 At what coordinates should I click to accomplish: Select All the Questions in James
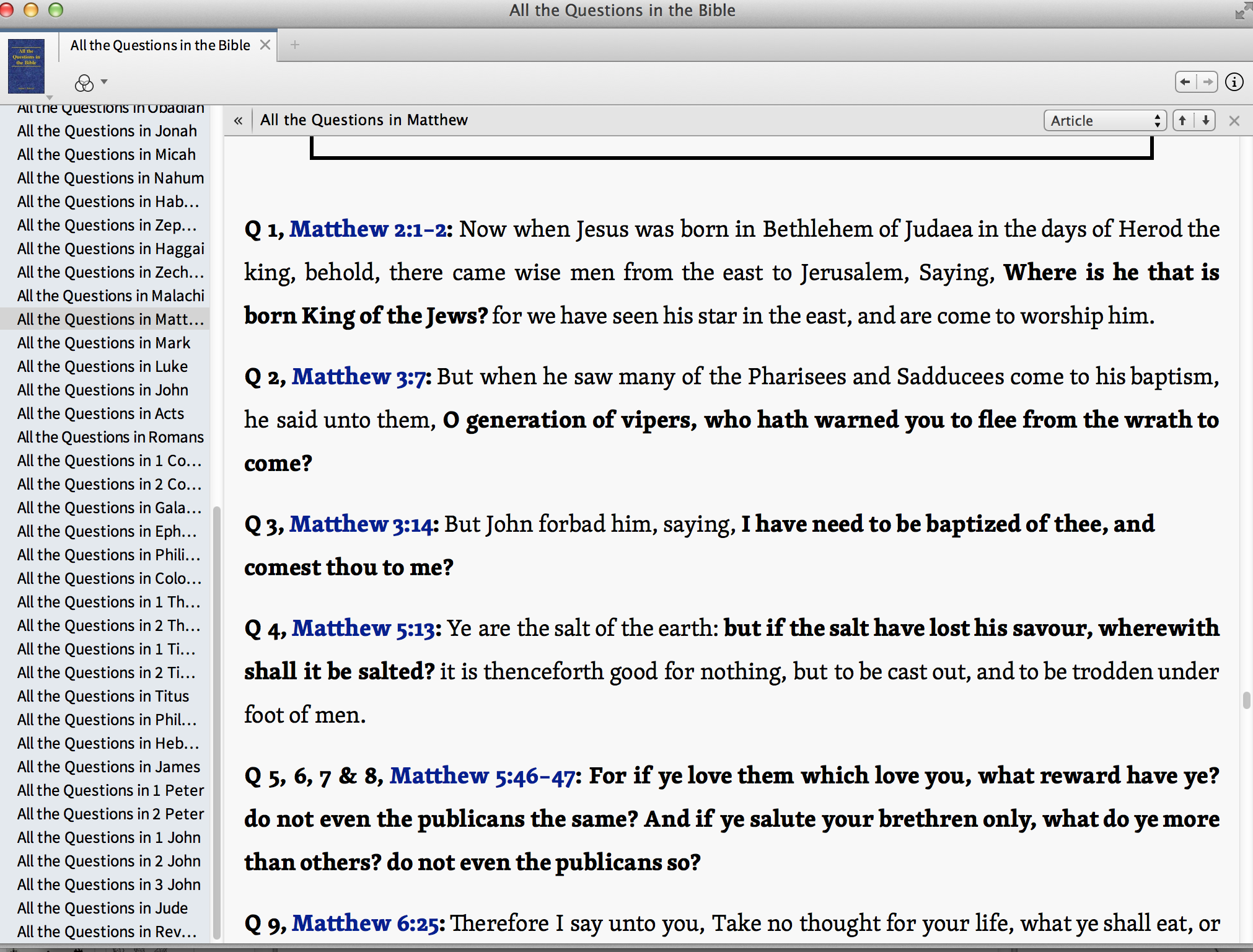point(108,767)
